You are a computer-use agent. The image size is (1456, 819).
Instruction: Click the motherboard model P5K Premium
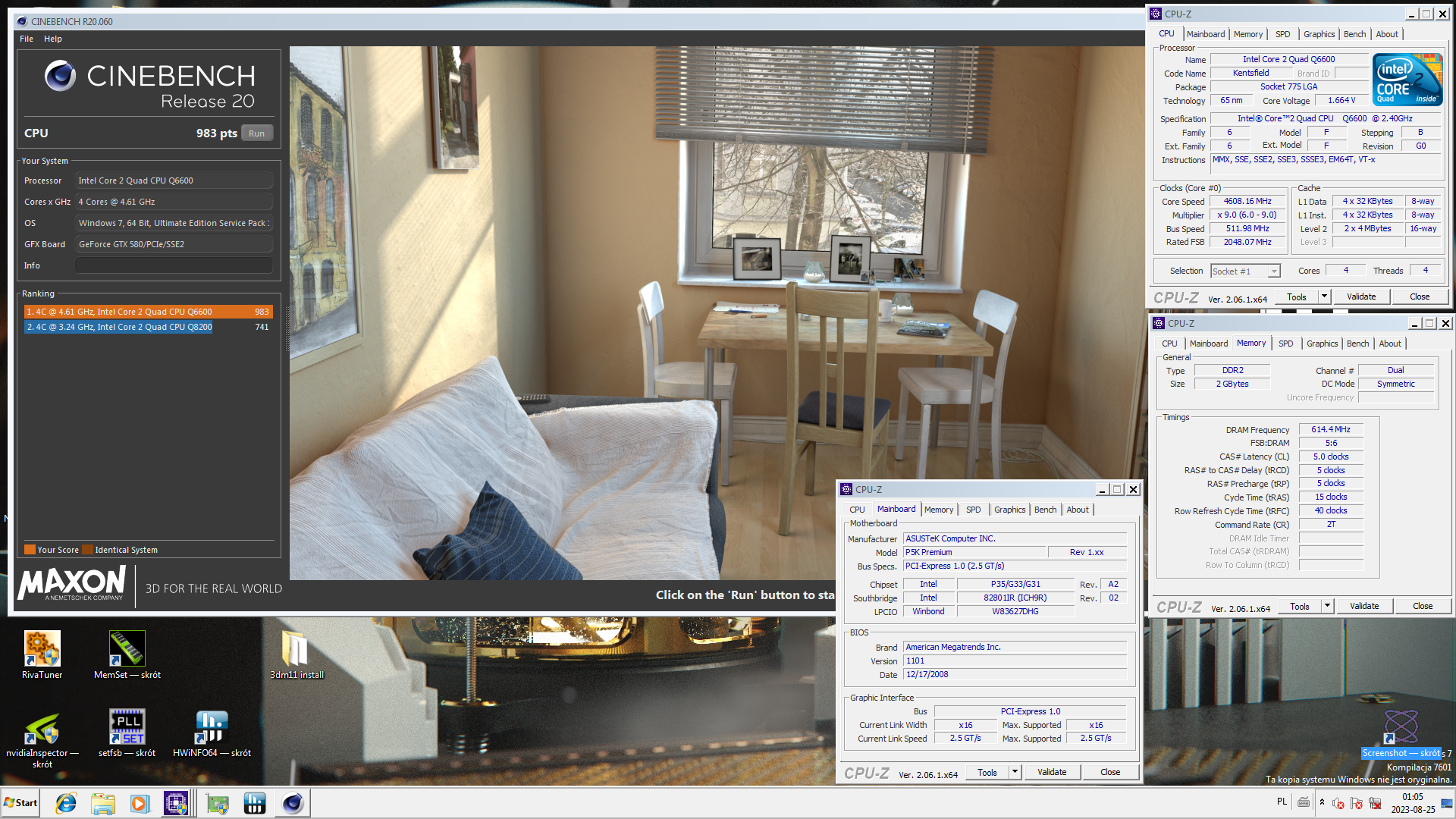click(974, 552)
